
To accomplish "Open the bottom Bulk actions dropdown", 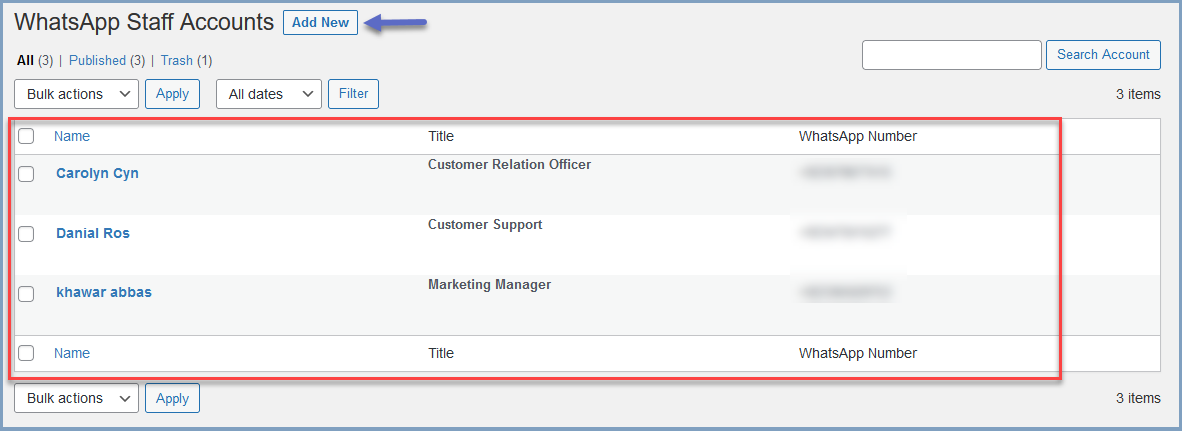I will [x=77, y=399].
